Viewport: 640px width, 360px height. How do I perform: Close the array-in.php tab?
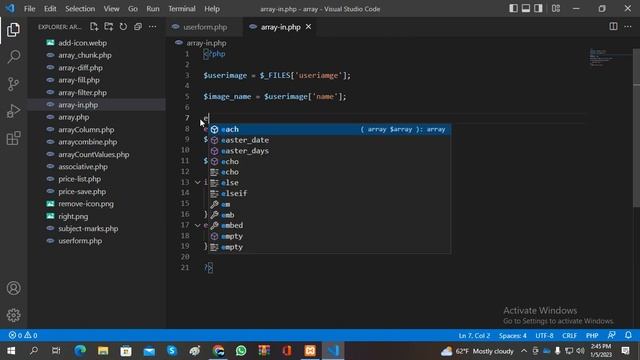pos(309,27)
